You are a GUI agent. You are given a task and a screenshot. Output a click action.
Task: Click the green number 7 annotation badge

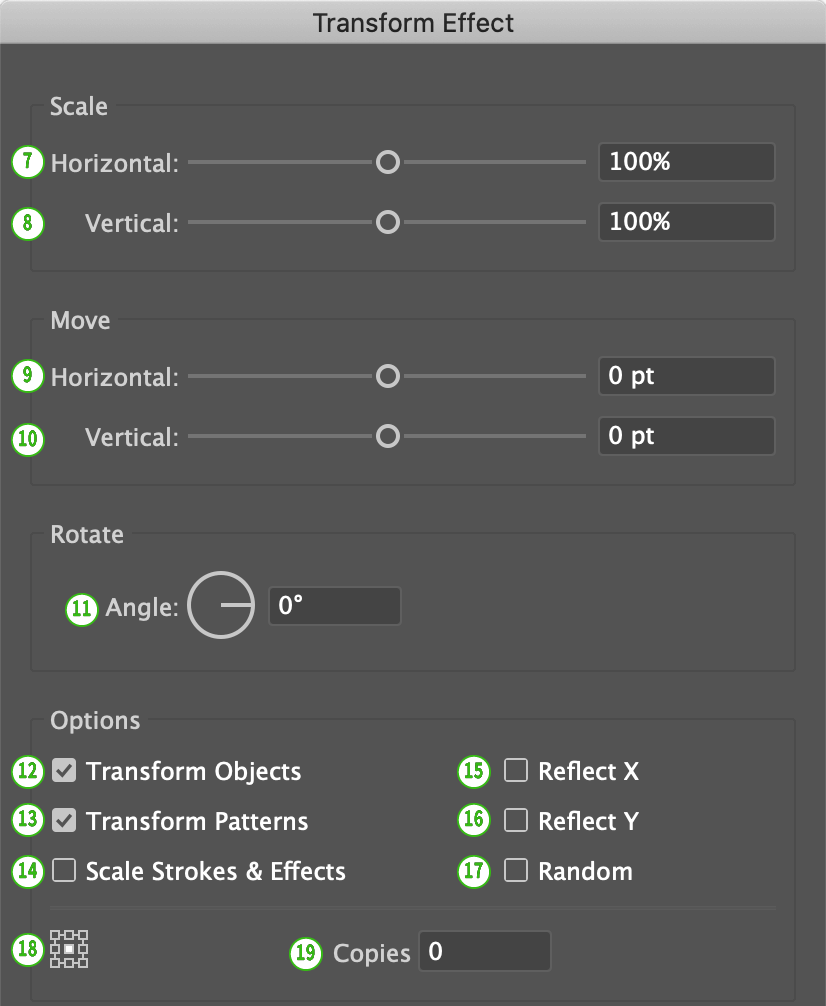click(x=29, y=162)
